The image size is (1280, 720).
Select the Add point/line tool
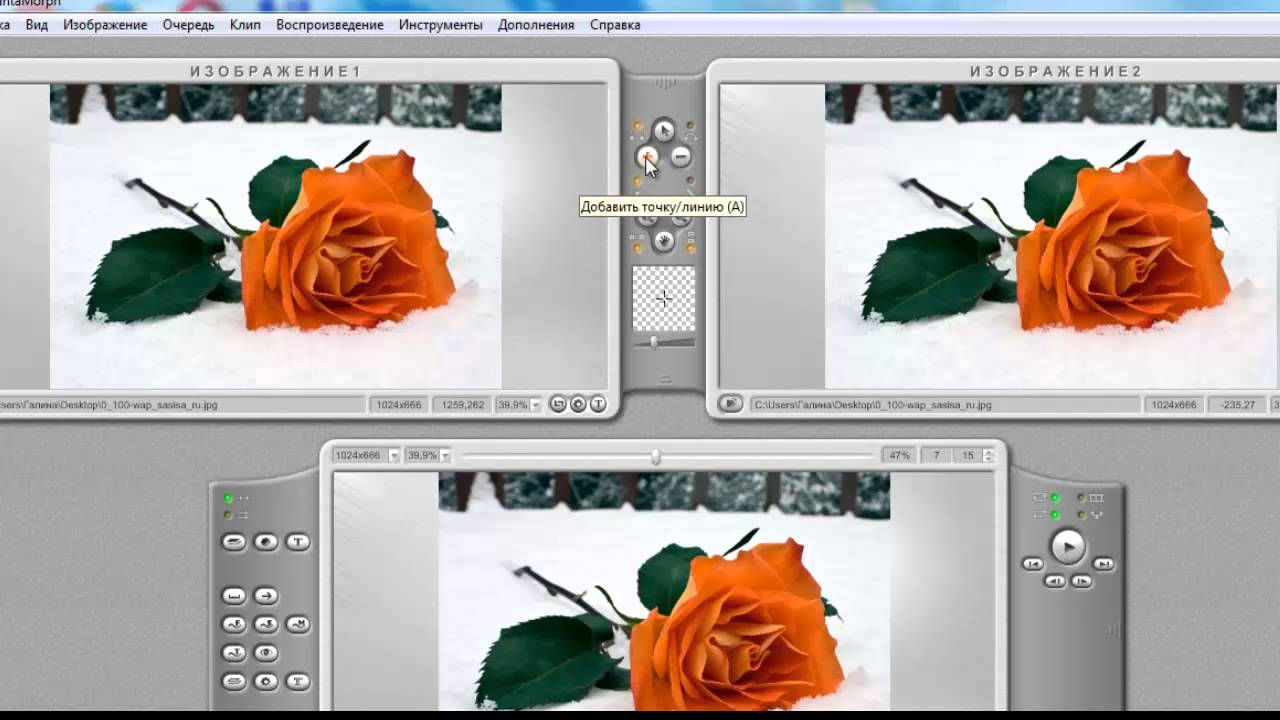click(647, 156)
